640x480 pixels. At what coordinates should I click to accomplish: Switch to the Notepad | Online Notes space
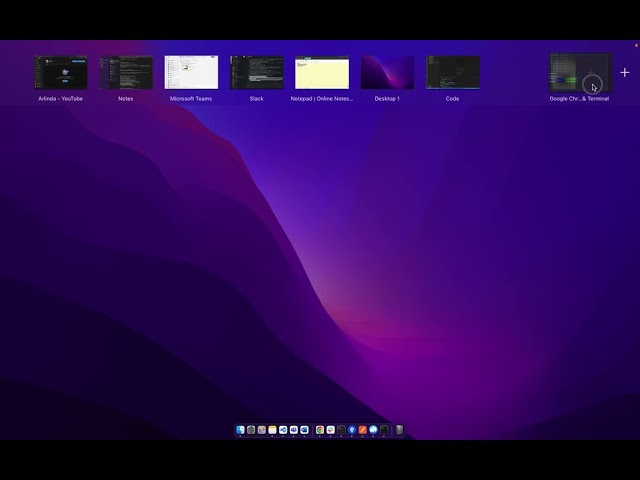[322, 72]
